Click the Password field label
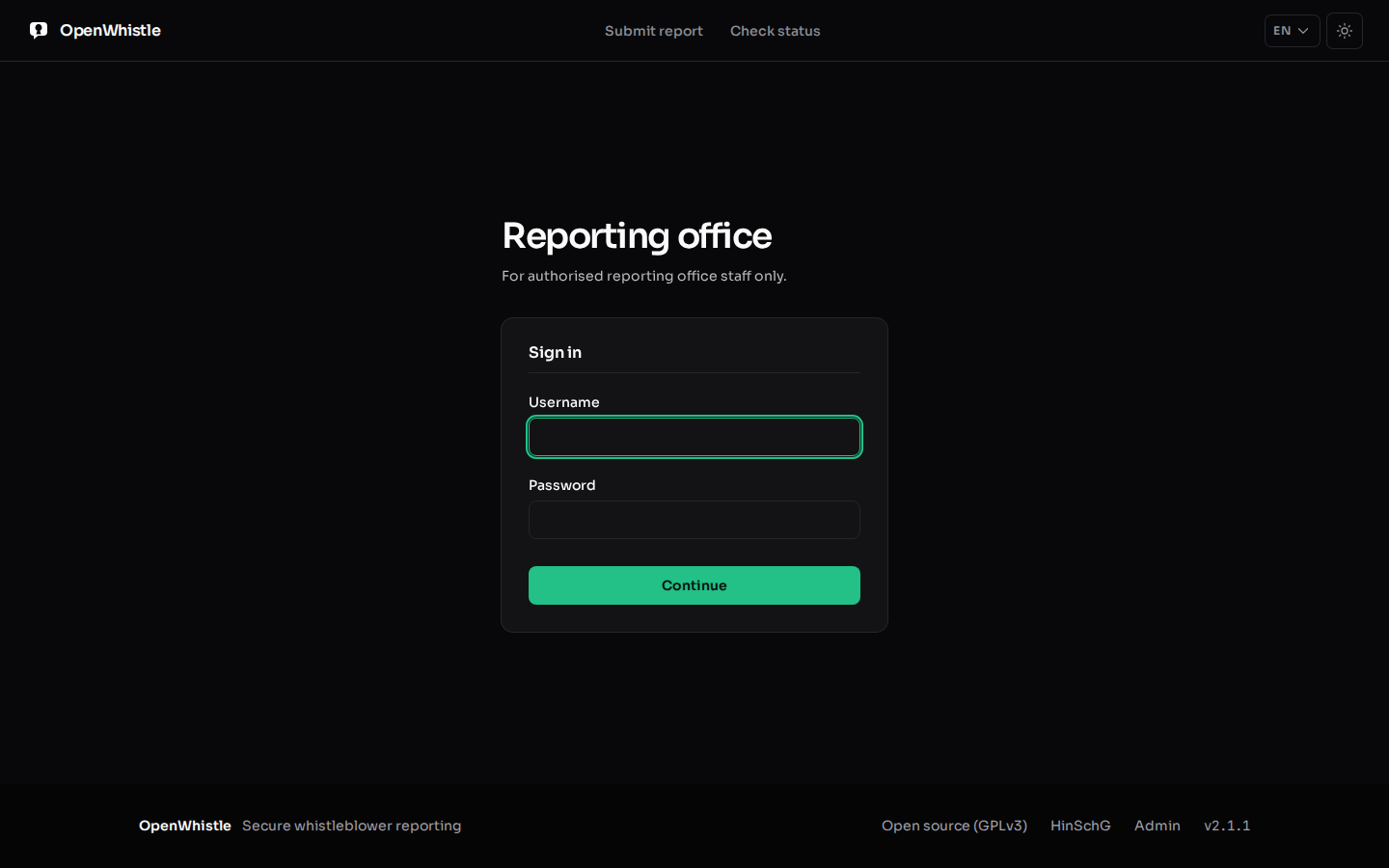The height and width of the screenshot is (868, 1389). 562,485
